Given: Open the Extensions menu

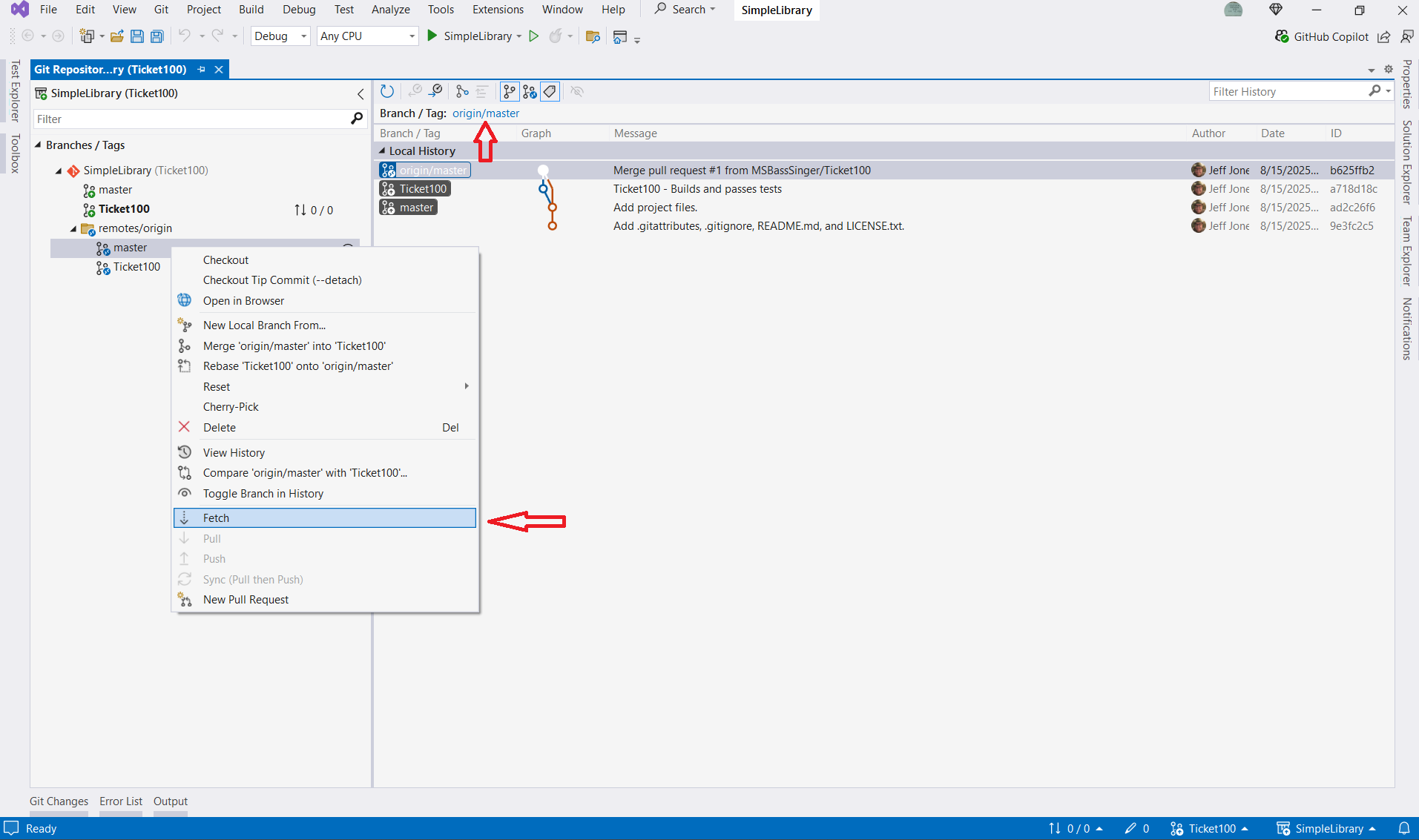Looking at the screenshot, I should pyautogui.click(x=498, y=10).
